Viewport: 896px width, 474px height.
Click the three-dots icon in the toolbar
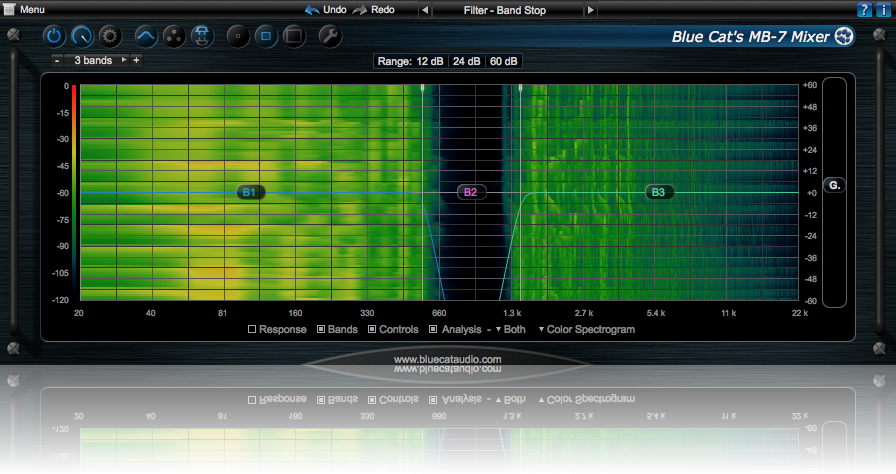point(174,37)
